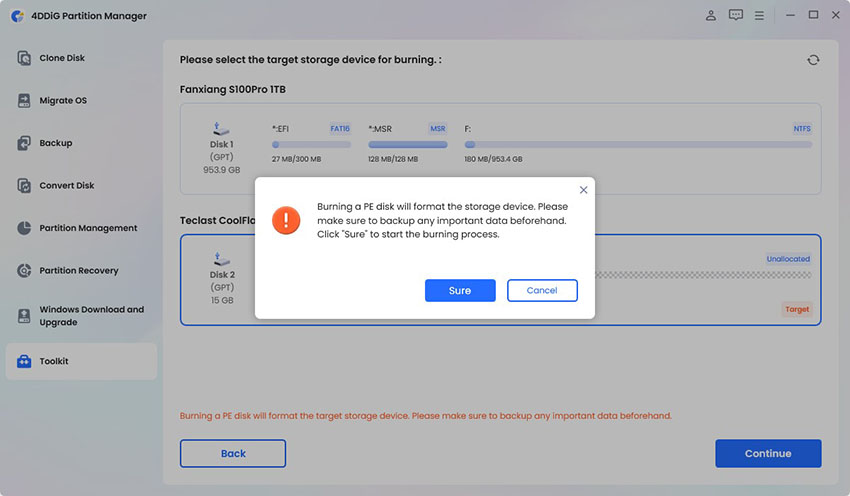850x496 pixels.
Task: Click the F: partition usage bar
Action: click(638, 145)
